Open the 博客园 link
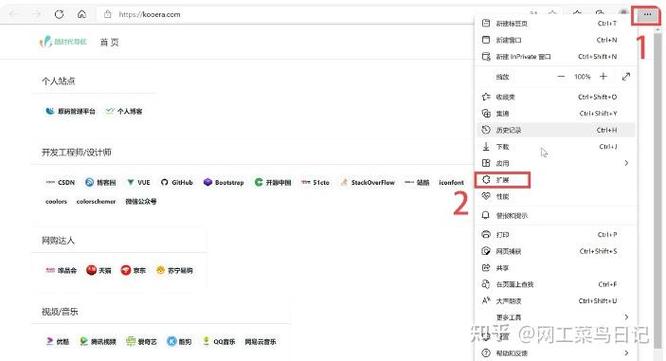The height and width of the screenshot is (361, 666). click(x=100, y=182)
